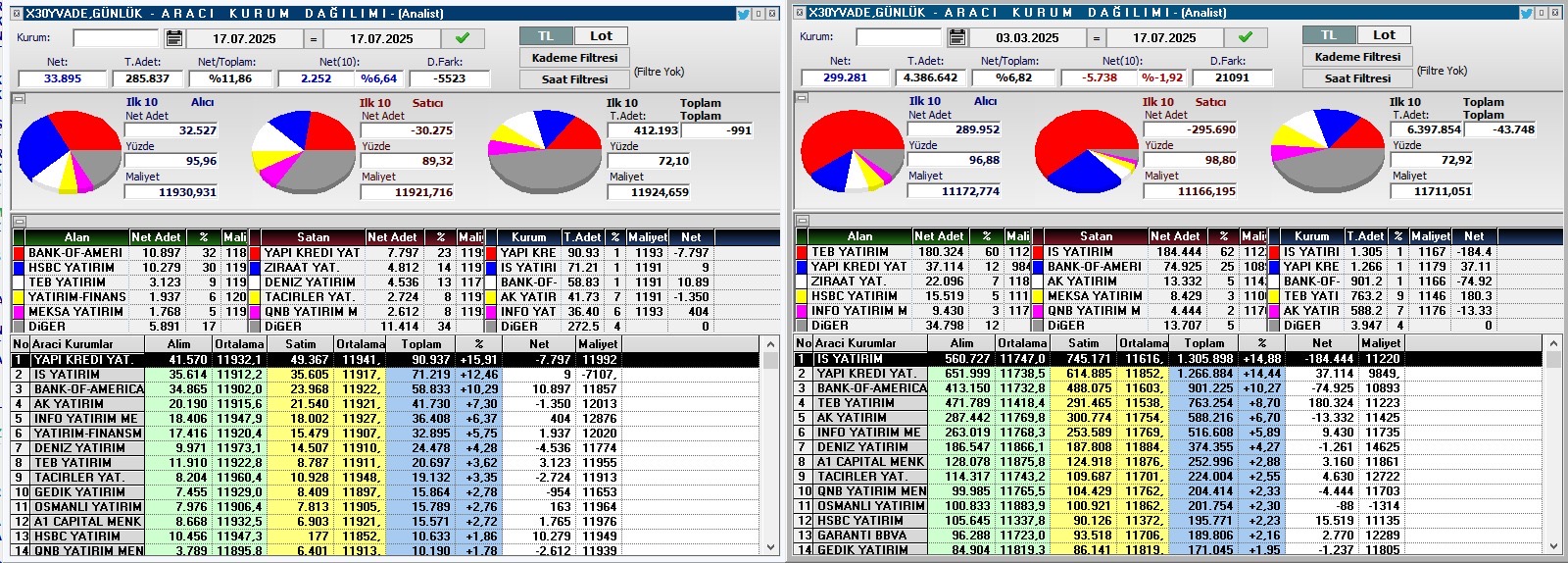The image size is (1568, 563).
Task: Select BANK-OF-AMERICA row in left window list
Action: (x=386, y=389)
